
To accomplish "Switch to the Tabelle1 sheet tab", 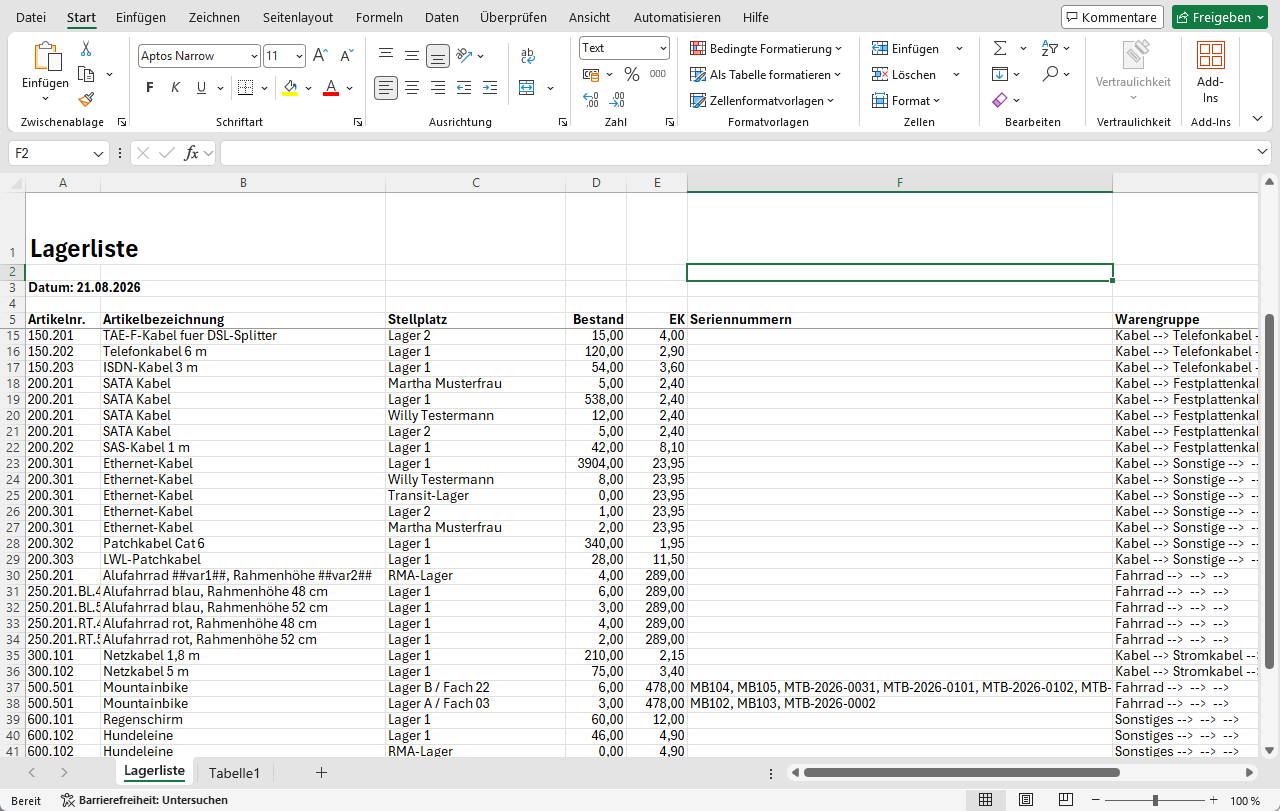I will click(x=234, y=772).
